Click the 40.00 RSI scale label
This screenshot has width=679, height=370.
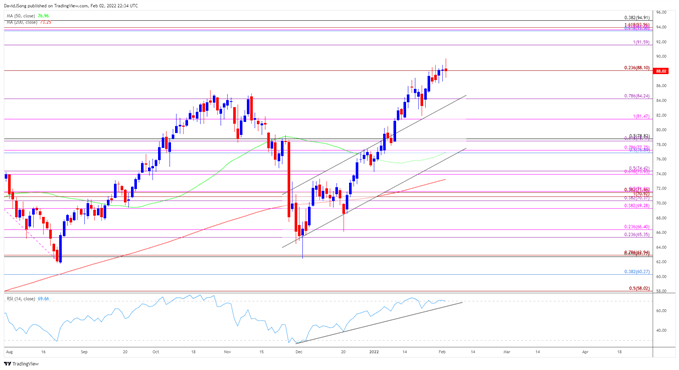[661, 330]
